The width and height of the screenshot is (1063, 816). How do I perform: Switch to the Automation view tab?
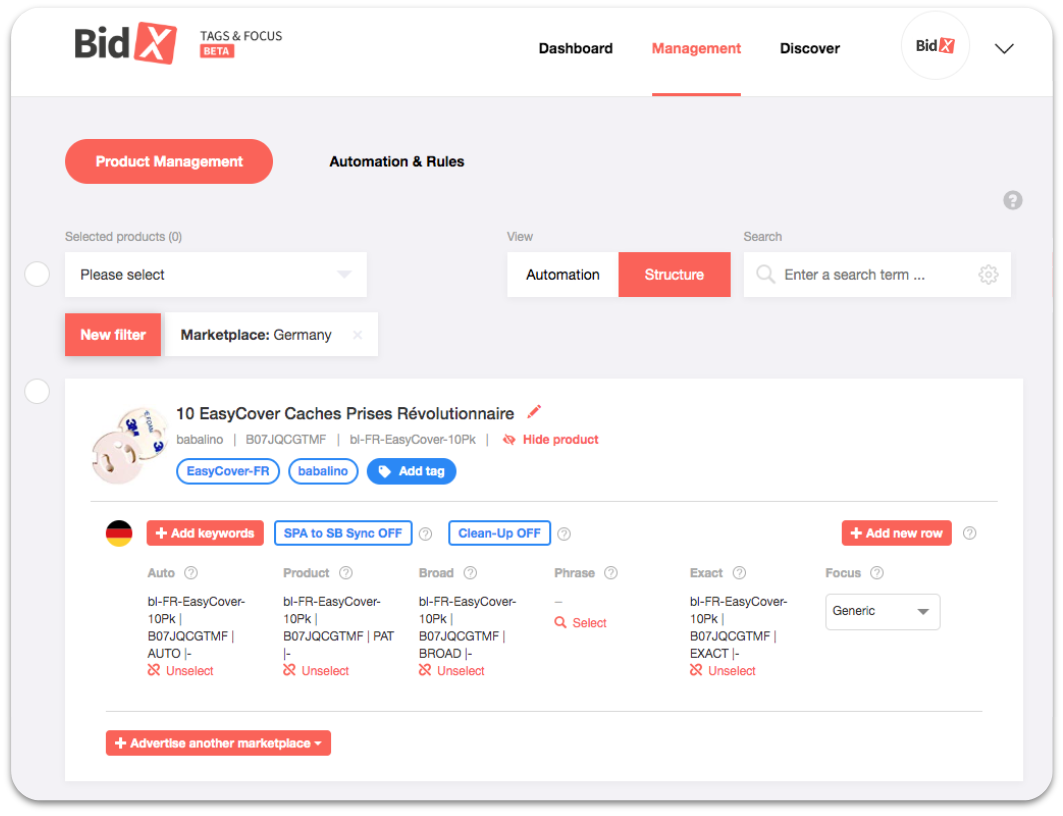(x=562, y=274)
